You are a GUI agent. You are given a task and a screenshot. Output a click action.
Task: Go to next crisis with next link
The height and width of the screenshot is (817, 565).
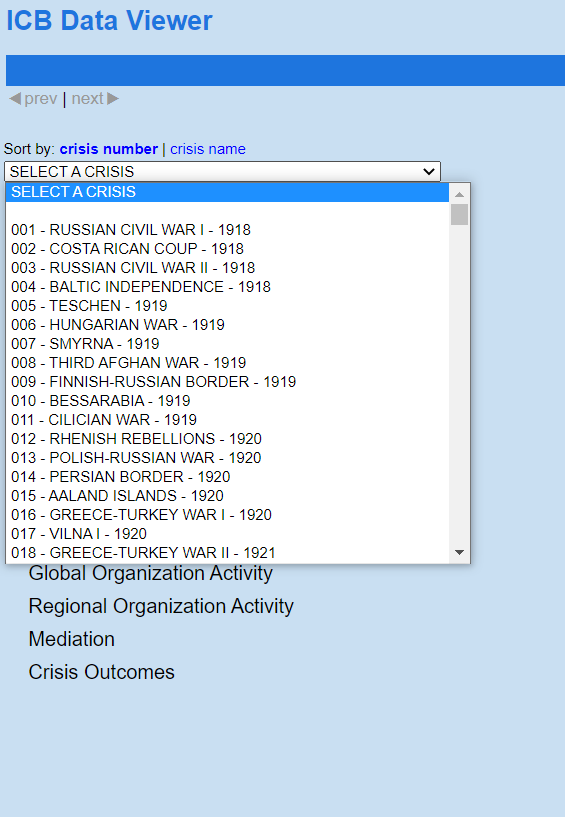[95, 98]
